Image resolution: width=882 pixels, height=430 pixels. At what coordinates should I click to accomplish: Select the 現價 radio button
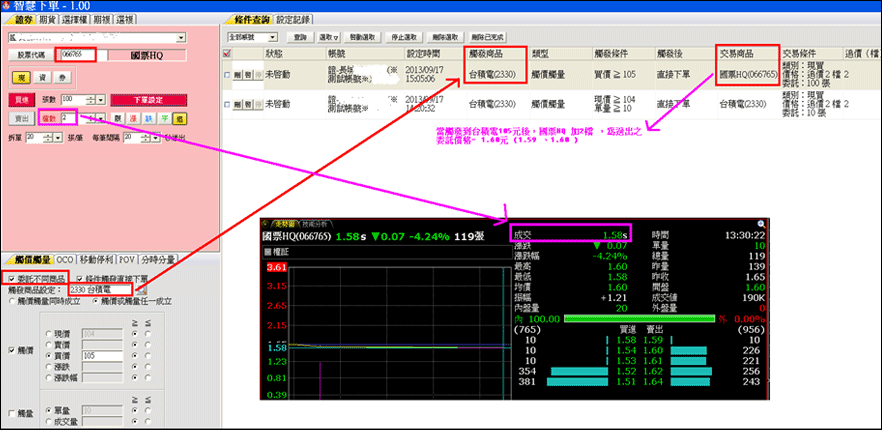pos(48,334)
